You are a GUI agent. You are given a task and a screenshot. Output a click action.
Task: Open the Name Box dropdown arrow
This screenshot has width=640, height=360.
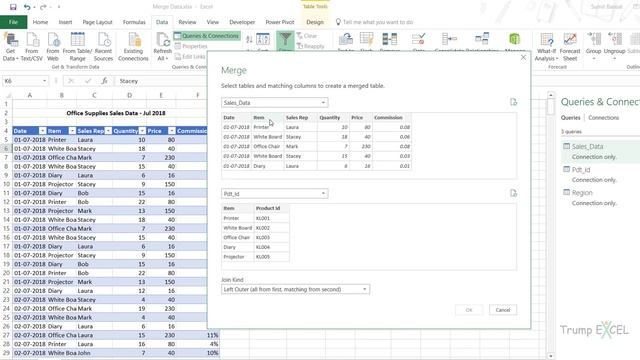(44, 81)
